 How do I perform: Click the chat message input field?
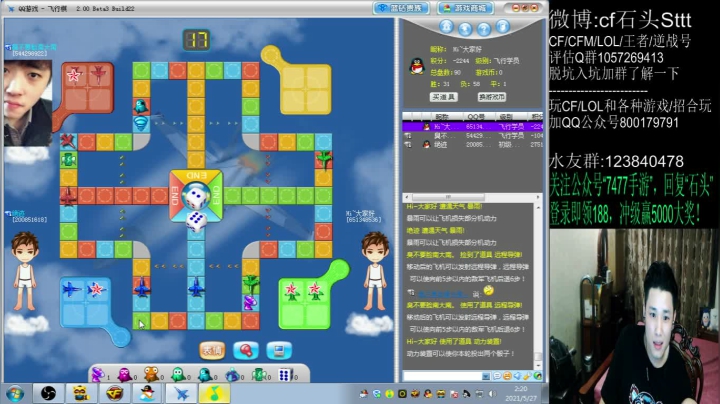click(x=442, y=376)
